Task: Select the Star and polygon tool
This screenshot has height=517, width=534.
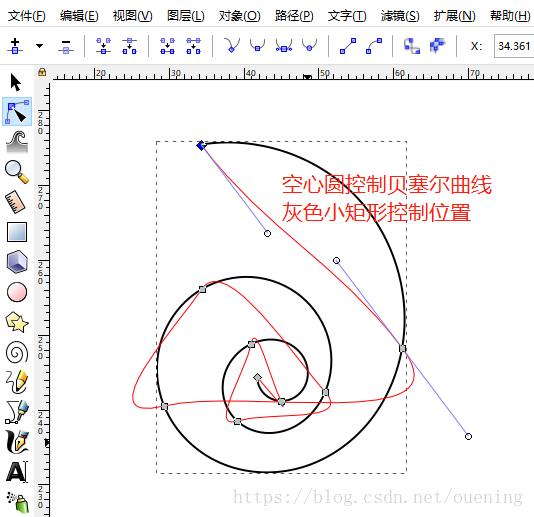Action: click(17, 322)
